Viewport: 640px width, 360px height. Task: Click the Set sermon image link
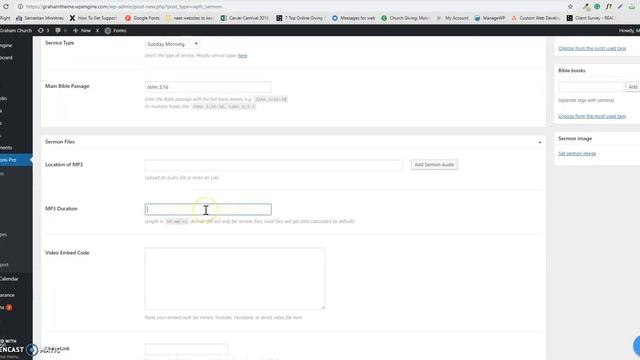tap(577, 153)
